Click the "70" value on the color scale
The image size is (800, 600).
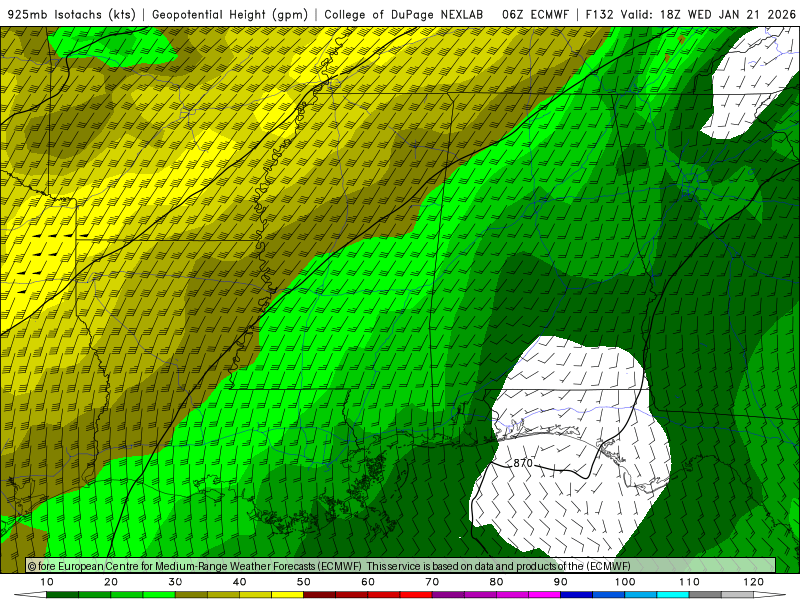[432, 582]
